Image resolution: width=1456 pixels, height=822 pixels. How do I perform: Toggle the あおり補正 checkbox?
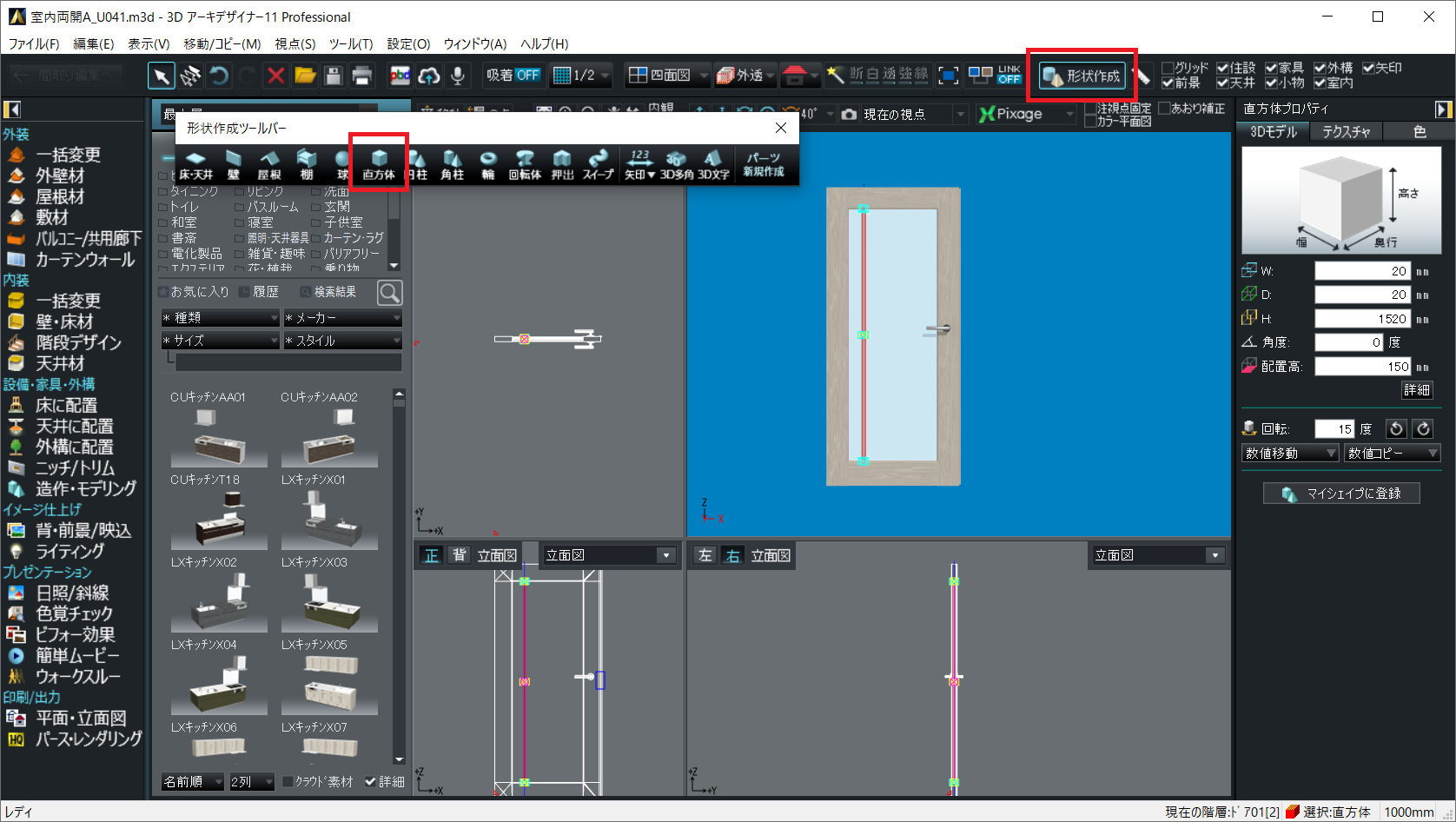tap(1164, 109)
